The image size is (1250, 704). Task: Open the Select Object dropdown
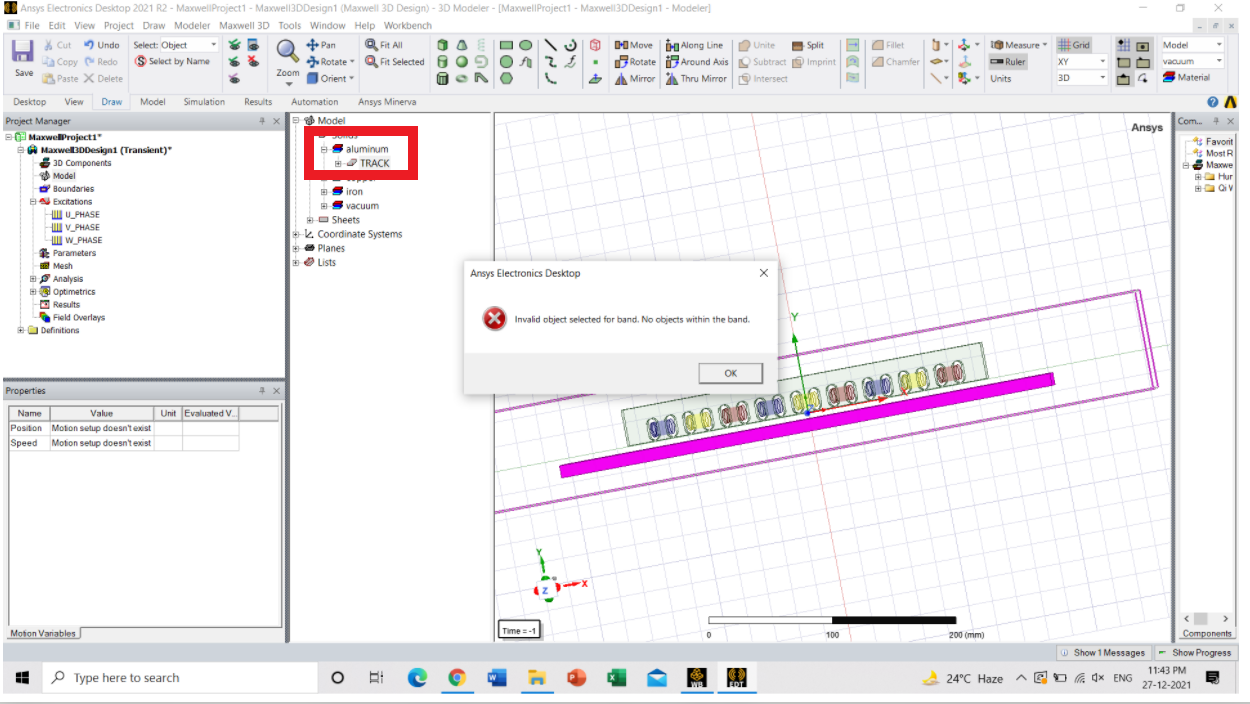click(x=190, y=45)
